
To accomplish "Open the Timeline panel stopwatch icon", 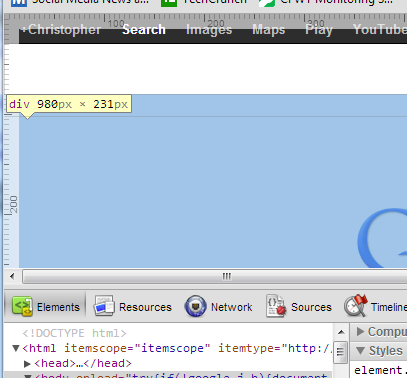I will click(356, 305).
